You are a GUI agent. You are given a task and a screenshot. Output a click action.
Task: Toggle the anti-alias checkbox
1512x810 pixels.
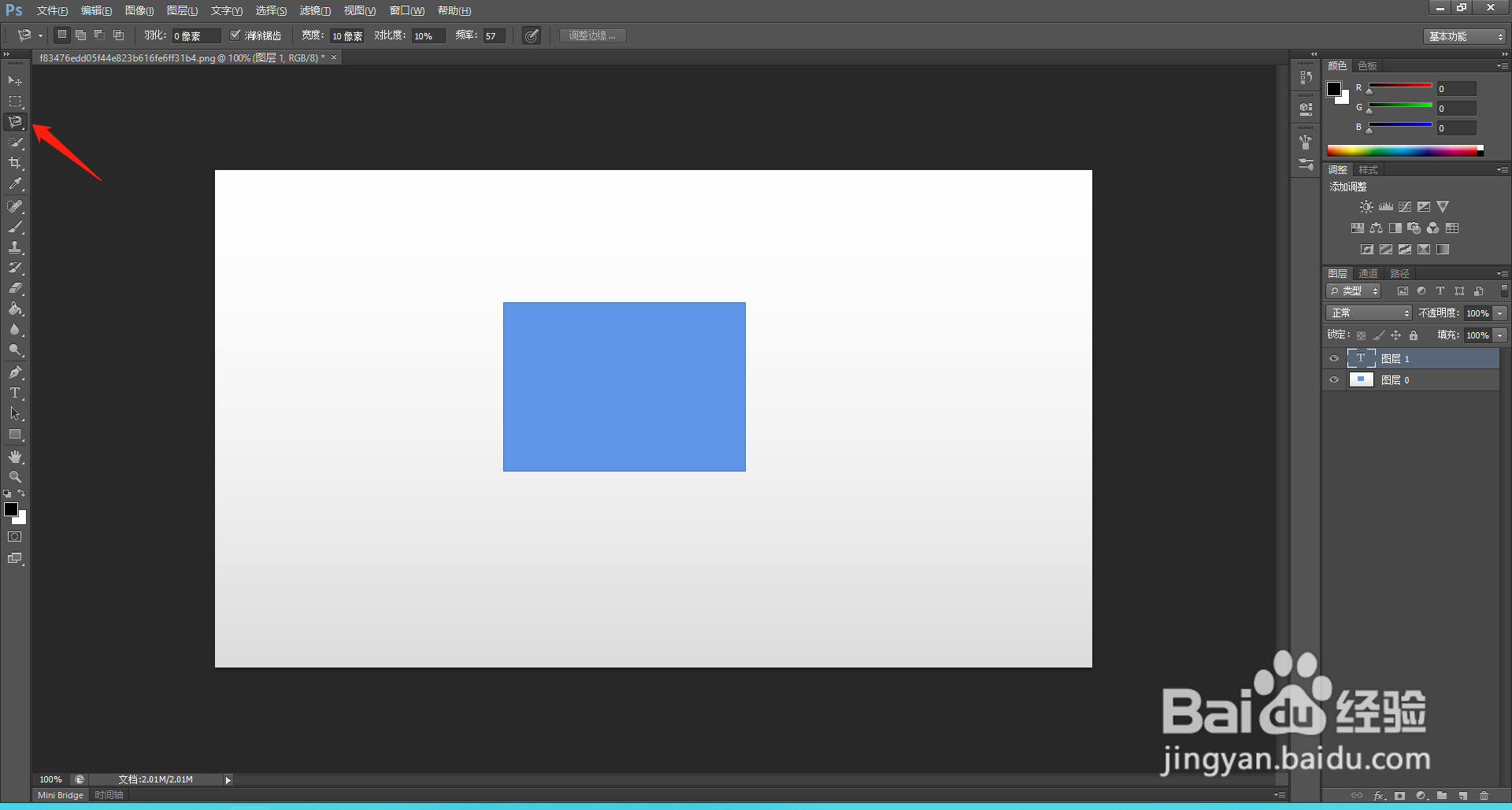click(235, 35)
